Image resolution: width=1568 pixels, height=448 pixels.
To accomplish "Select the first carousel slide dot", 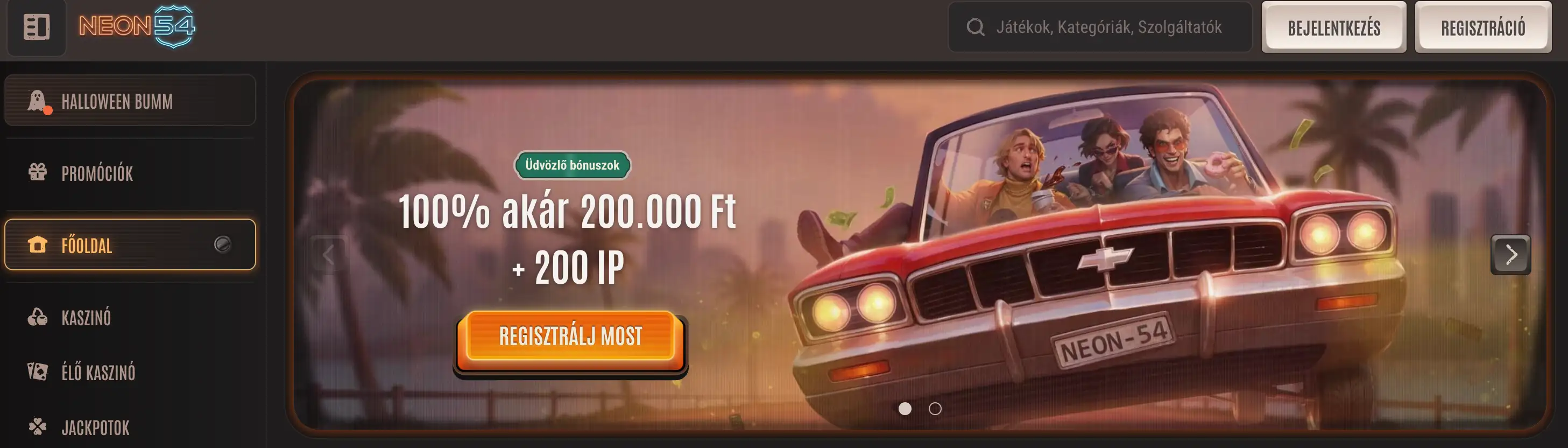I will click(x=905, y=408).
